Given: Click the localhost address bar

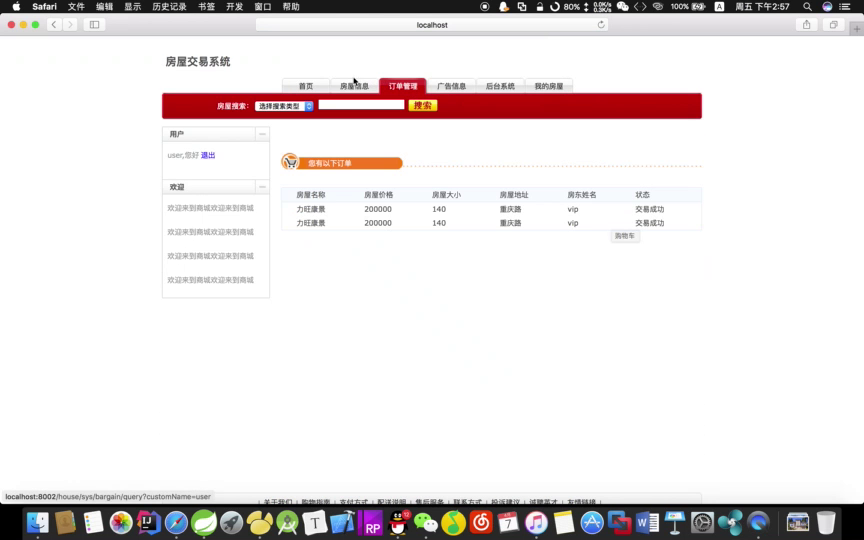Looking at the screenshot, I should tap(431, 25).
